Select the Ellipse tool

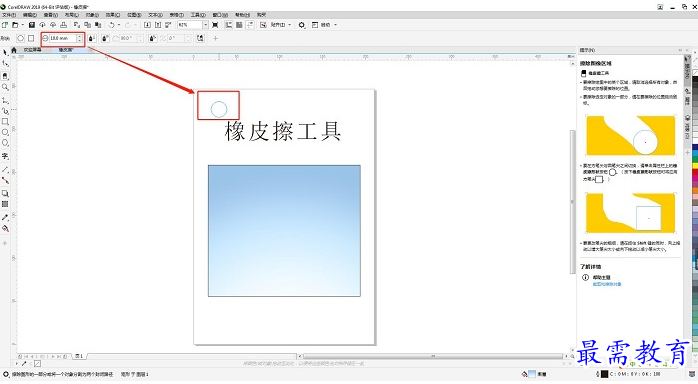point(5,132)
